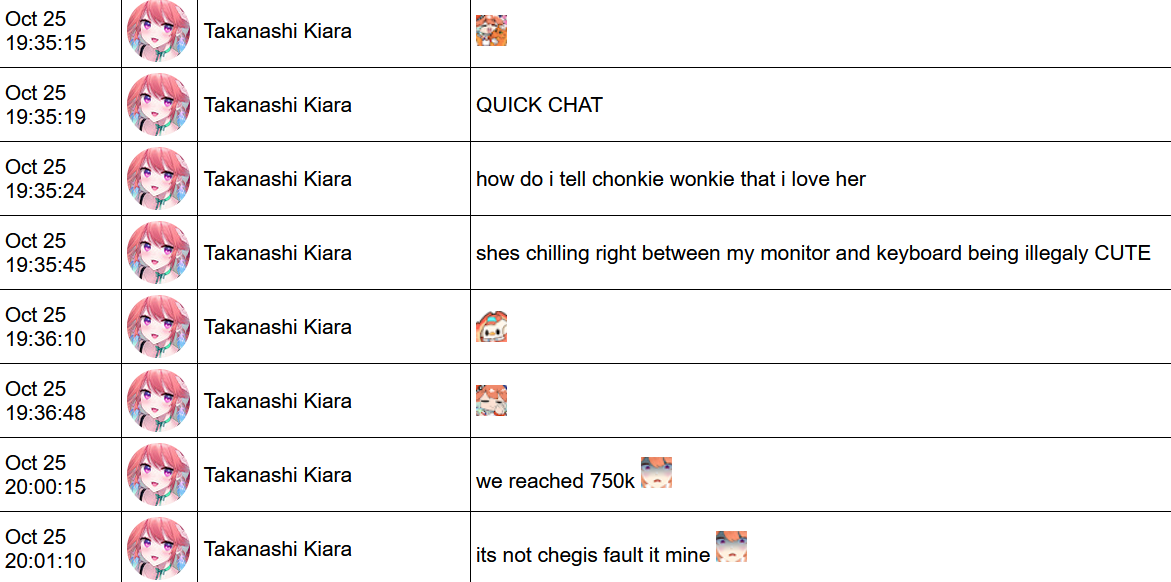The width and height of the screenshot is (1171, 582).
Task: Select the 'QUICK CHAT' message text
Action: pyautogui.click(x=539, y=105)
